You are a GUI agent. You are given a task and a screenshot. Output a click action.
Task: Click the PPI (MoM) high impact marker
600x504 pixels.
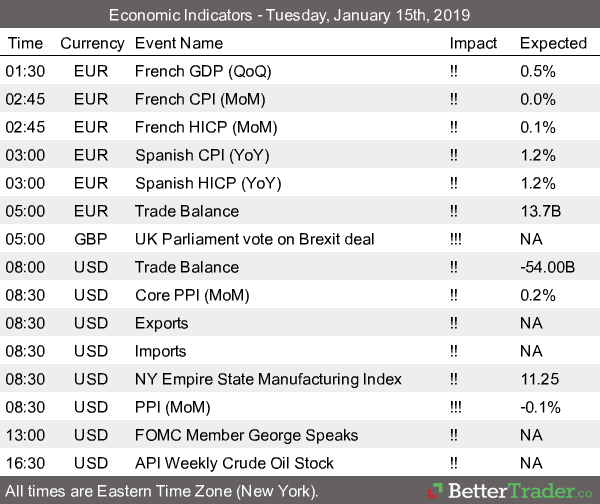coord(456,407)
